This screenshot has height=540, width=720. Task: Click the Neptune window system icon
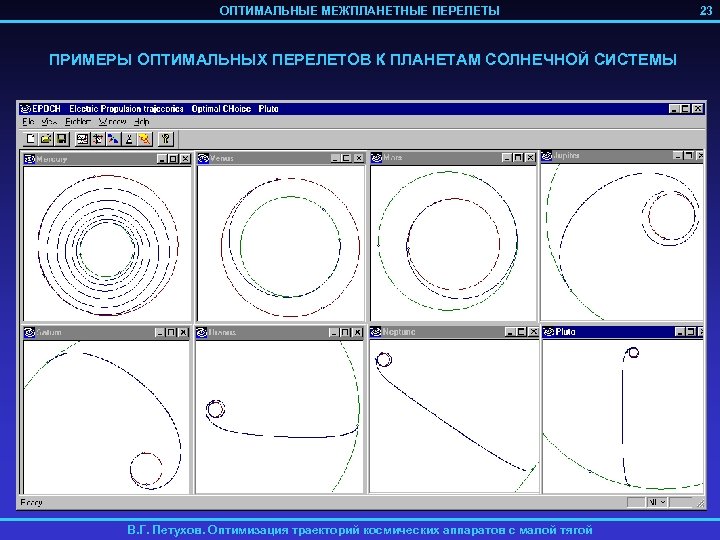(376, 332)
